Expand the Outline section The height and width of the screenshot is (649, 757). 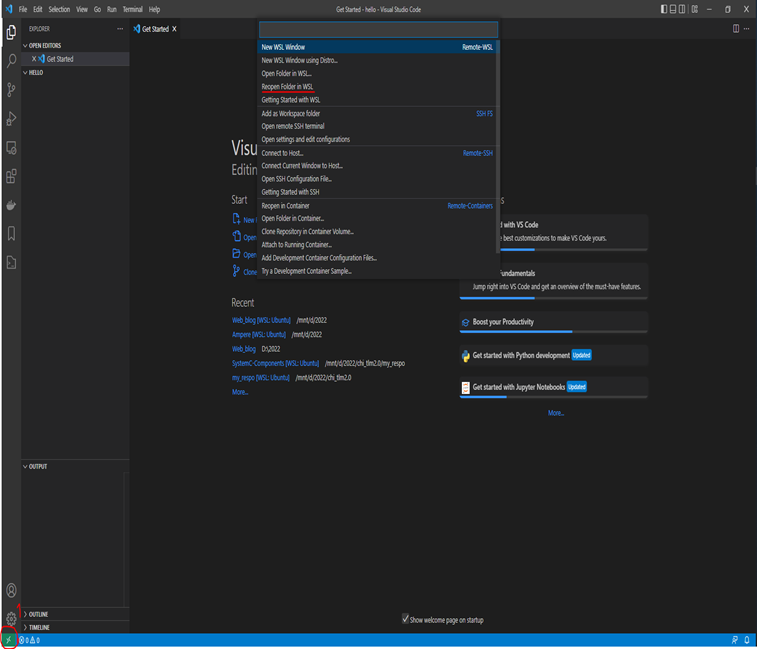coord(37,614)
